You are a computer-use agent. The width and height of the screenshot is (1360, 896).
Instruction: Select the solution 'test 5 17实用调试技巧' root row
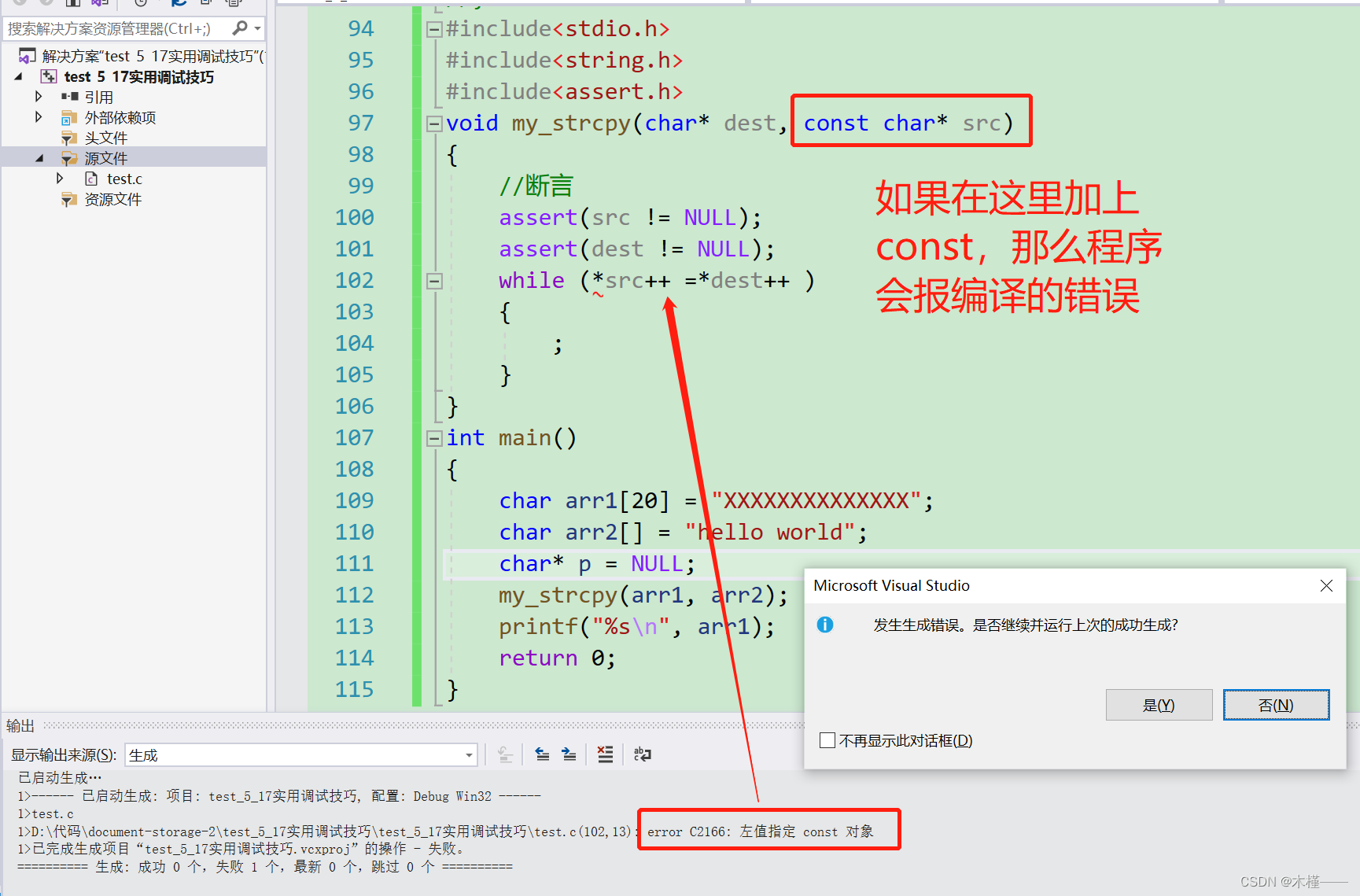(x=142, y=56)
